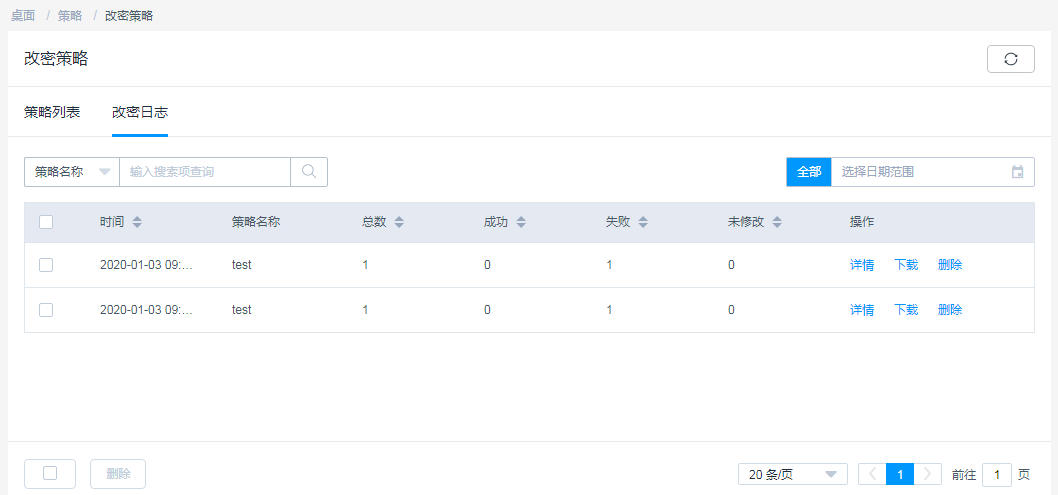
Task: Sort by 未修改 column arrows
Action: point(777,222)
